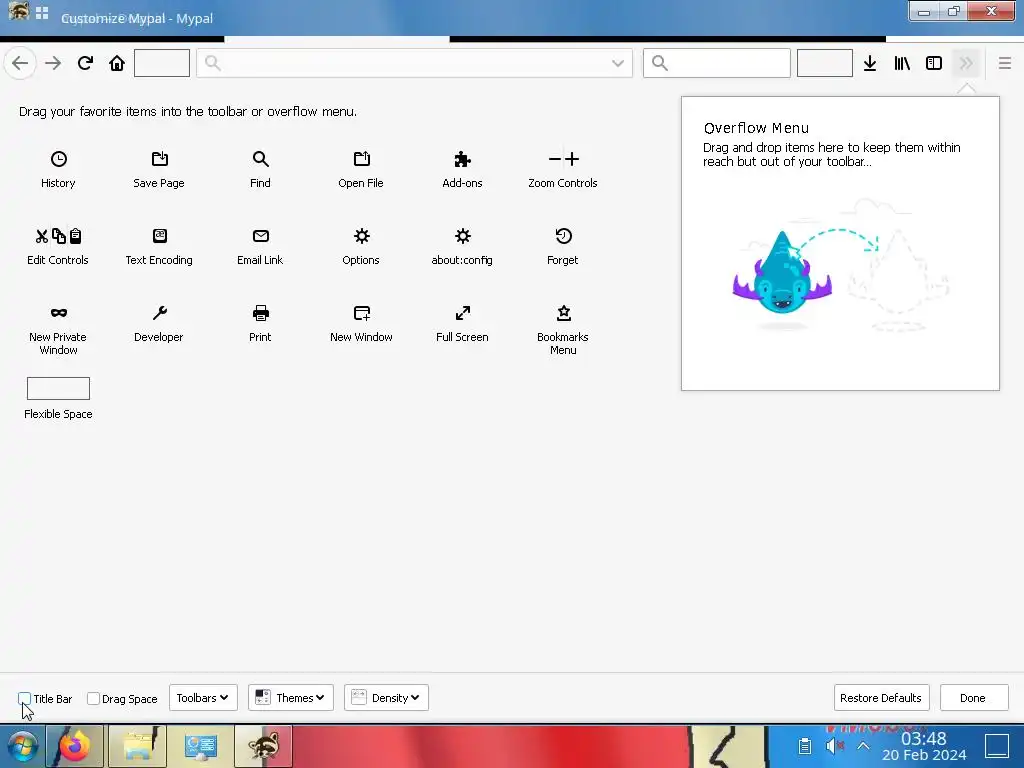This screenshot has width=1024, height=768.
Task: Enable the Drag Space checkbox
Action: pyautogui.click(x=93, y=698)
